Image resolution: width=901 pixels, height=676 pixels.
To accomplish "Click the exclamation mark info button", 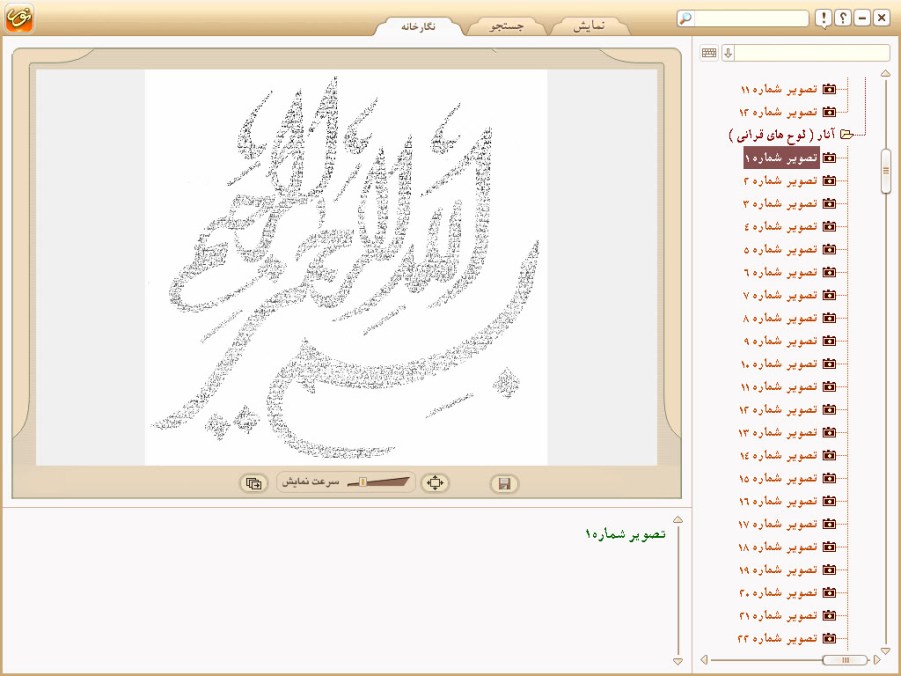I will pos(823,18).
